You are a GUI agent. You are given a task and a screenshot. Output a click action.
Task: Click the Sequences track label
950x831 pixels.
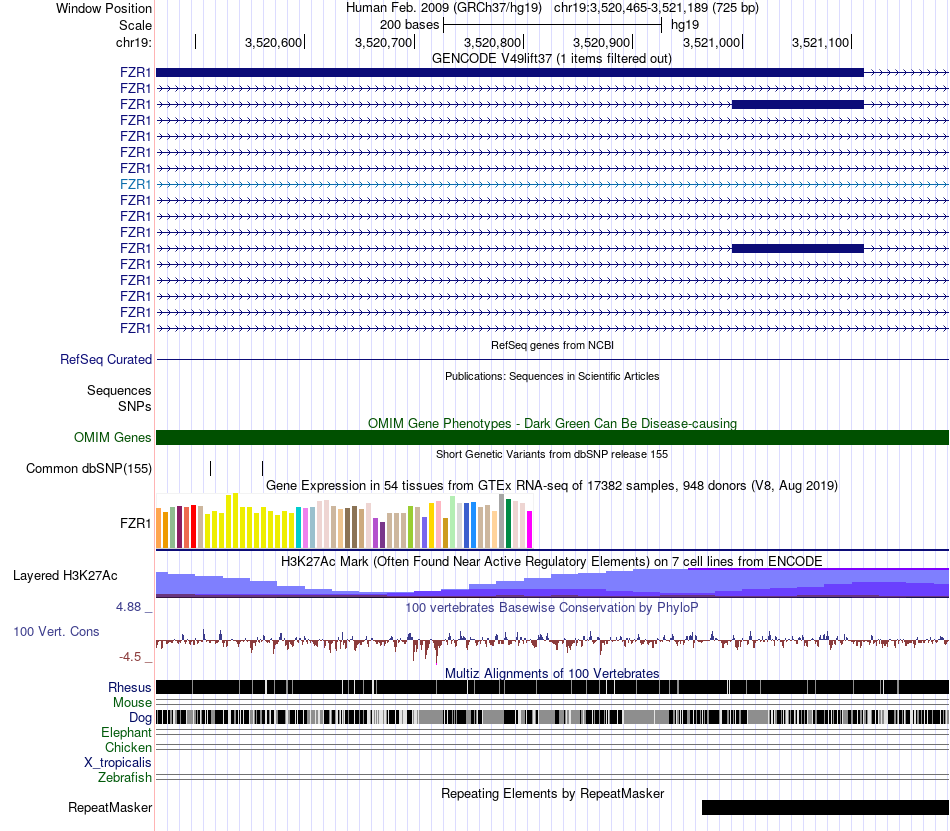click(x=119, y=391)
